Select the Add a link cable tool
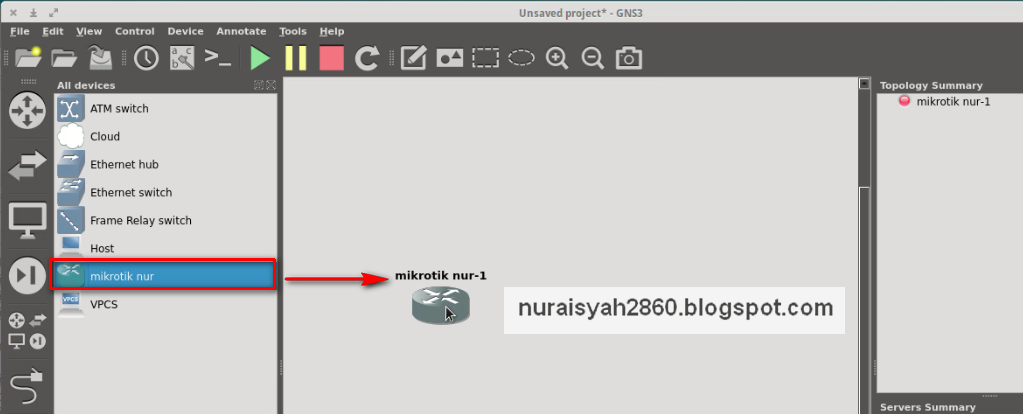 coord(27,387)
